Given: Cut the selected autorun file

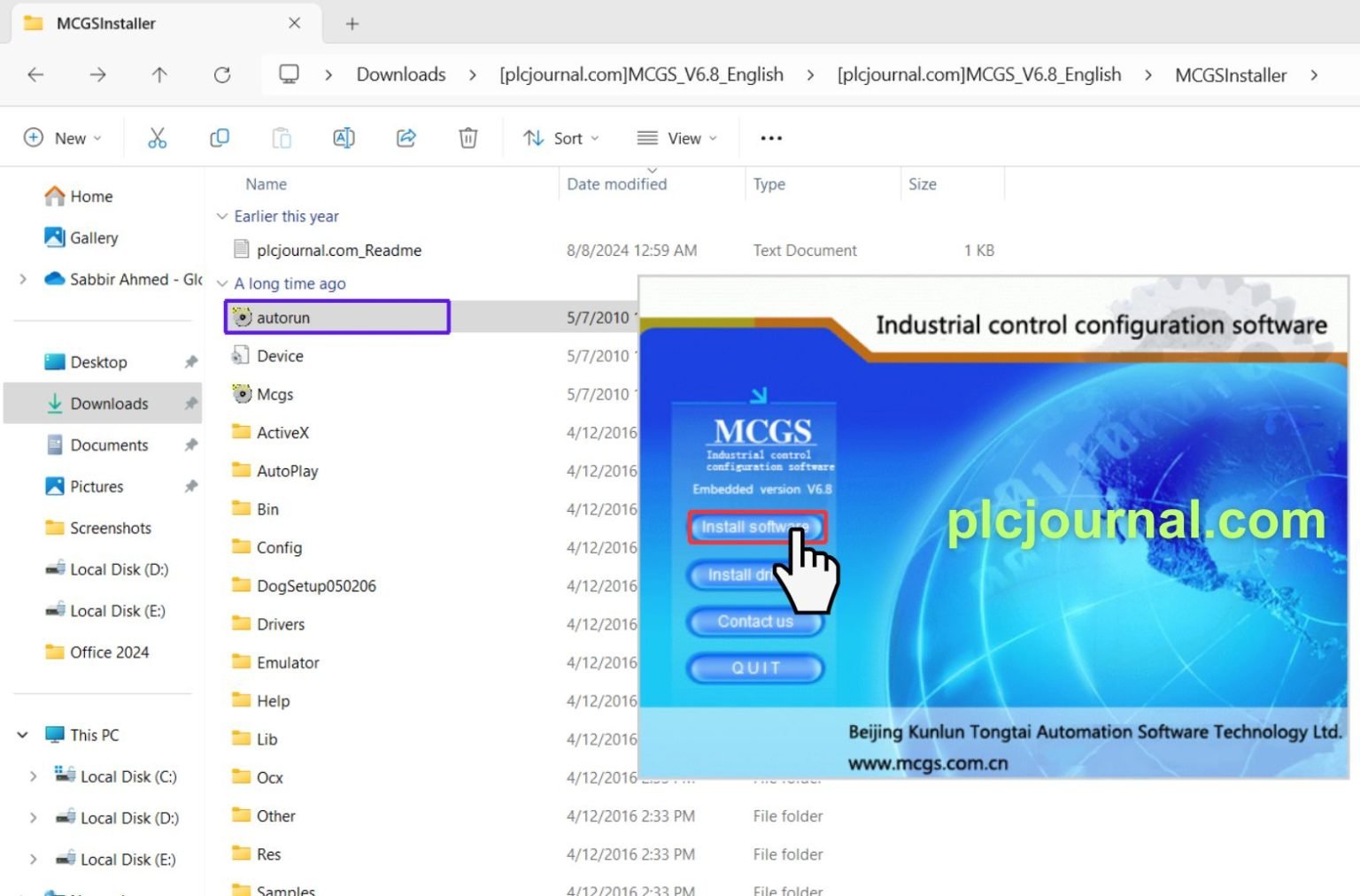Looking at the screenshot, I should (x=158, y=137).
